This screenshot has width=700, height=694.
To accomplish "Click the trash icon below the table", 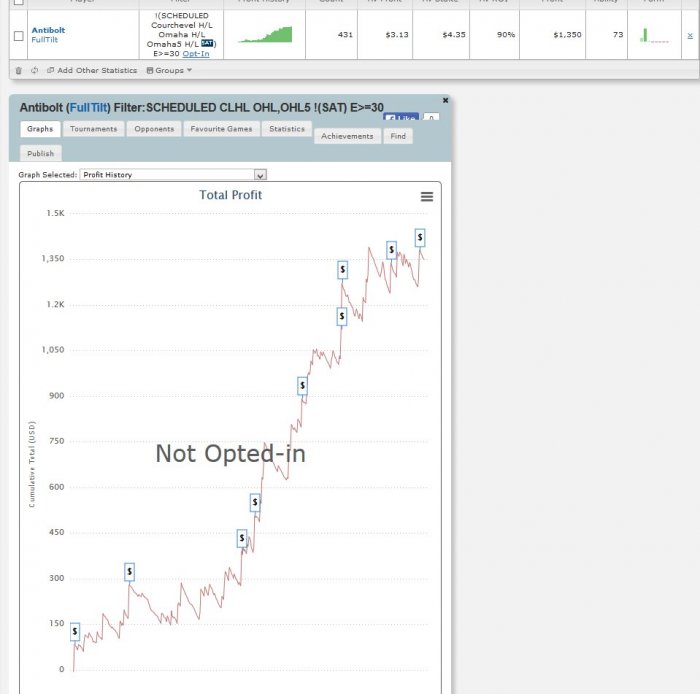I will (x=19, y=71).
